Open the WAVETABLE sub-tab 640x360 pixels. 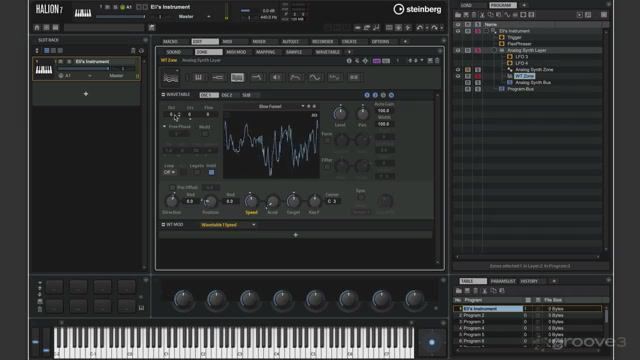[x=327, y=52]
